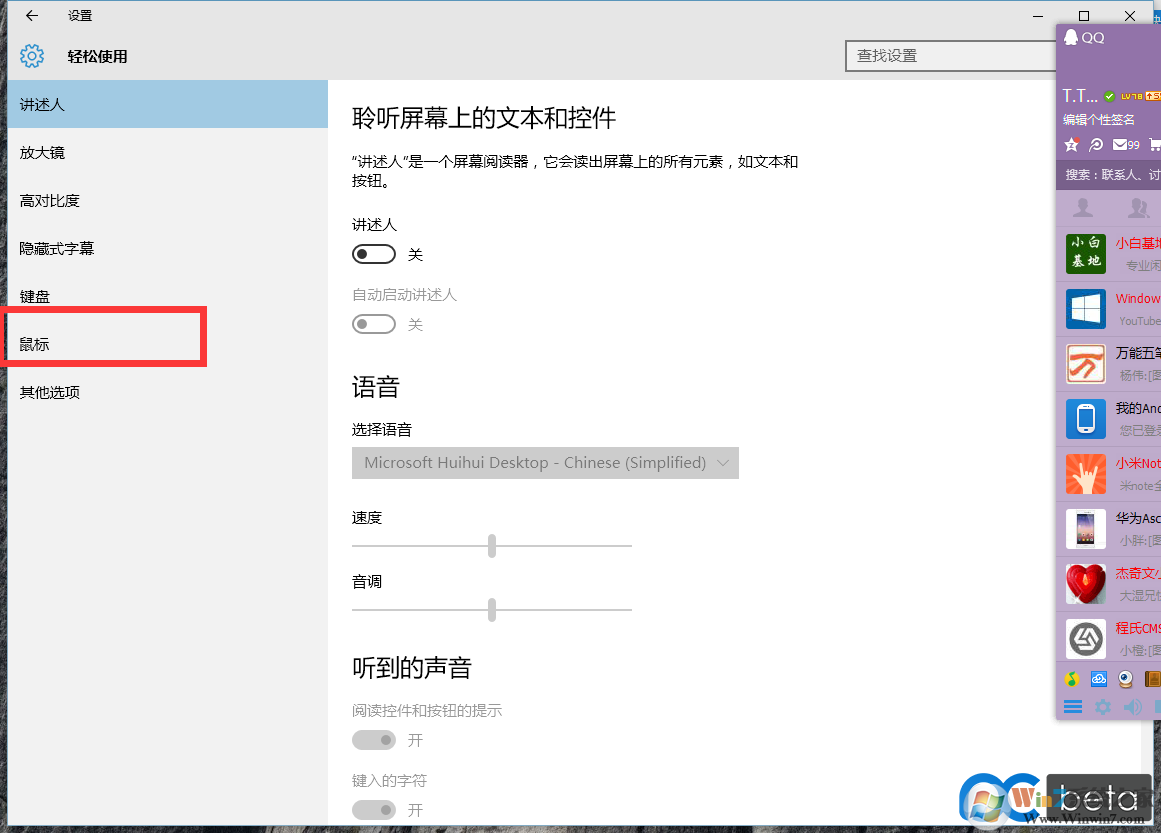Click the QQ penguin logo
Viewport: 1161px width, 833px height.
1071,37
